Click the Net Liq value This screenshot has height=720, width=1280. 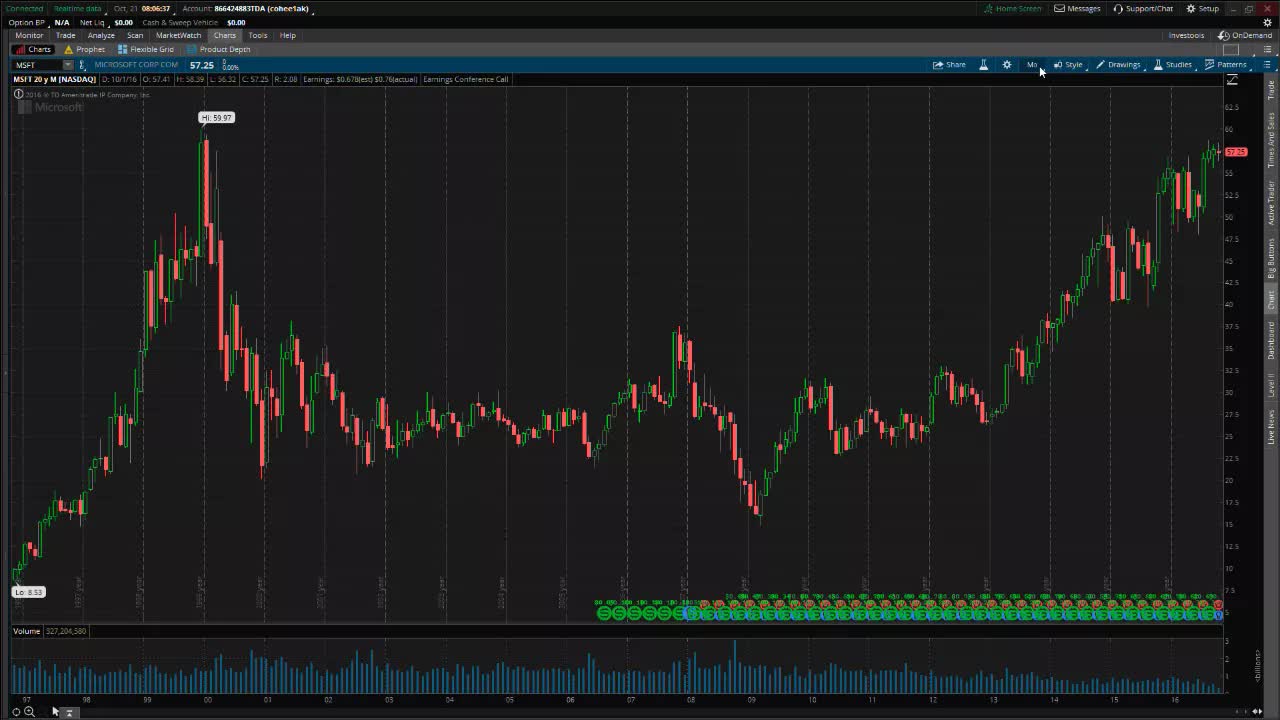123,22
